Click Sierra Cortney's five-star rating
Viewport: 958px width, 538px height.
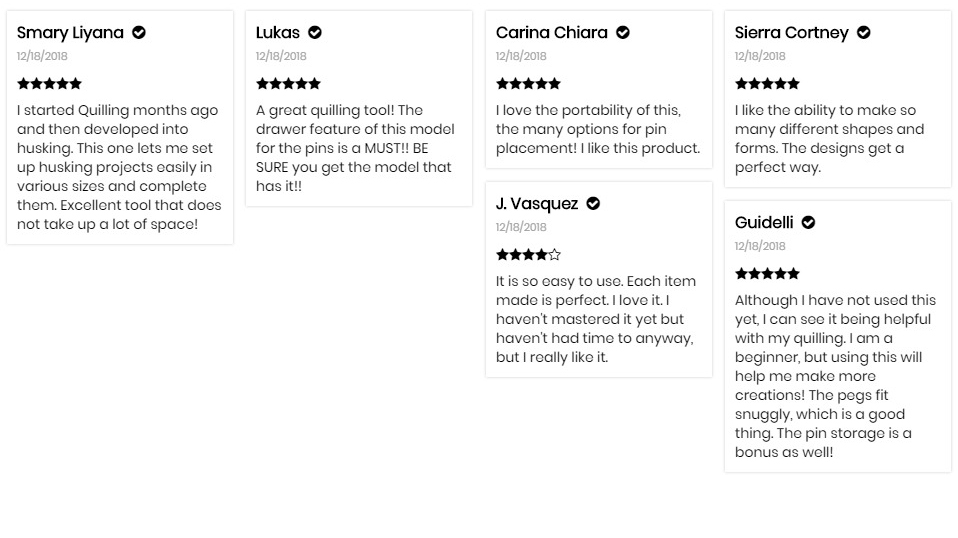[x=767, y=84]
